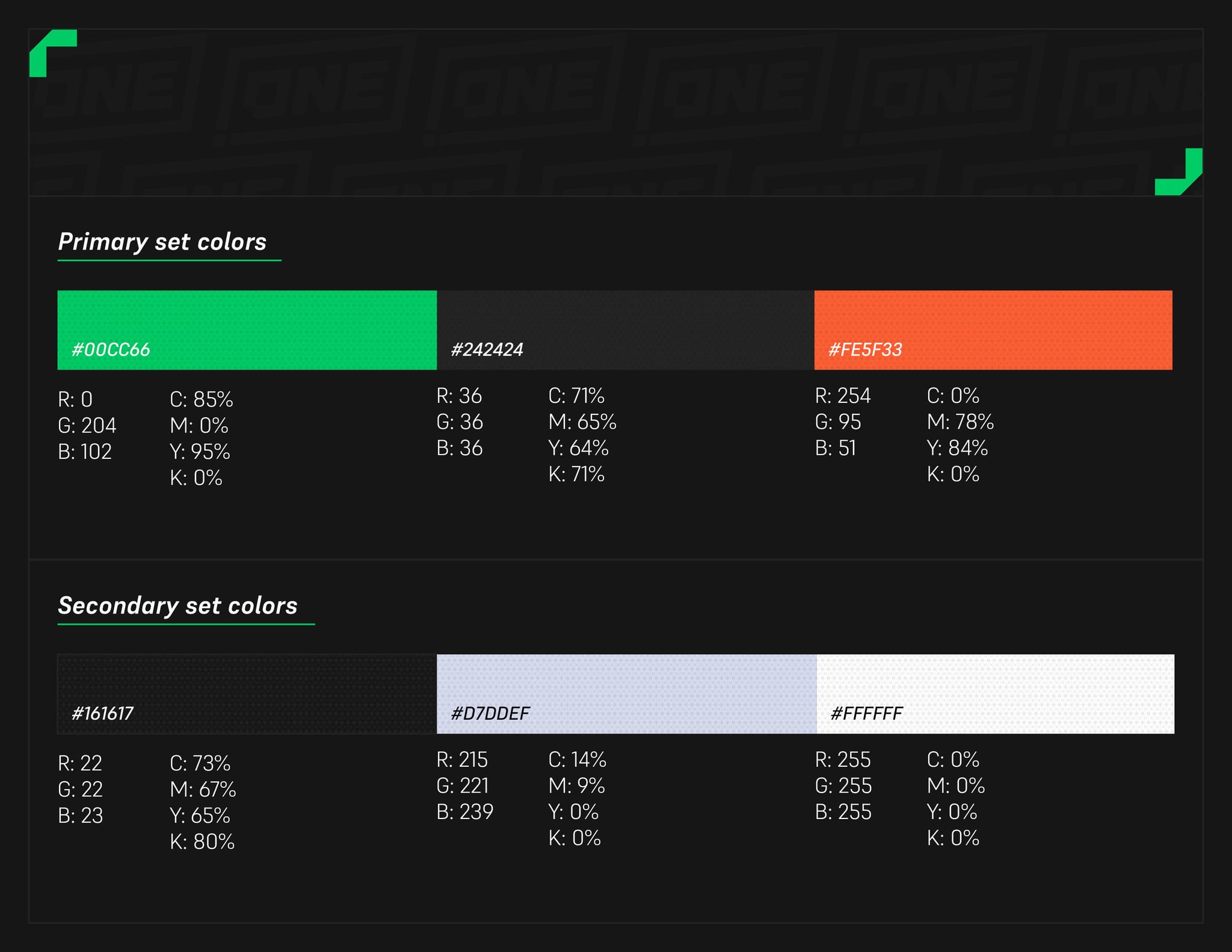The image size is (1232, 952).
Task: Click the #D7DDEF hex code label
Action: point(490,713)
